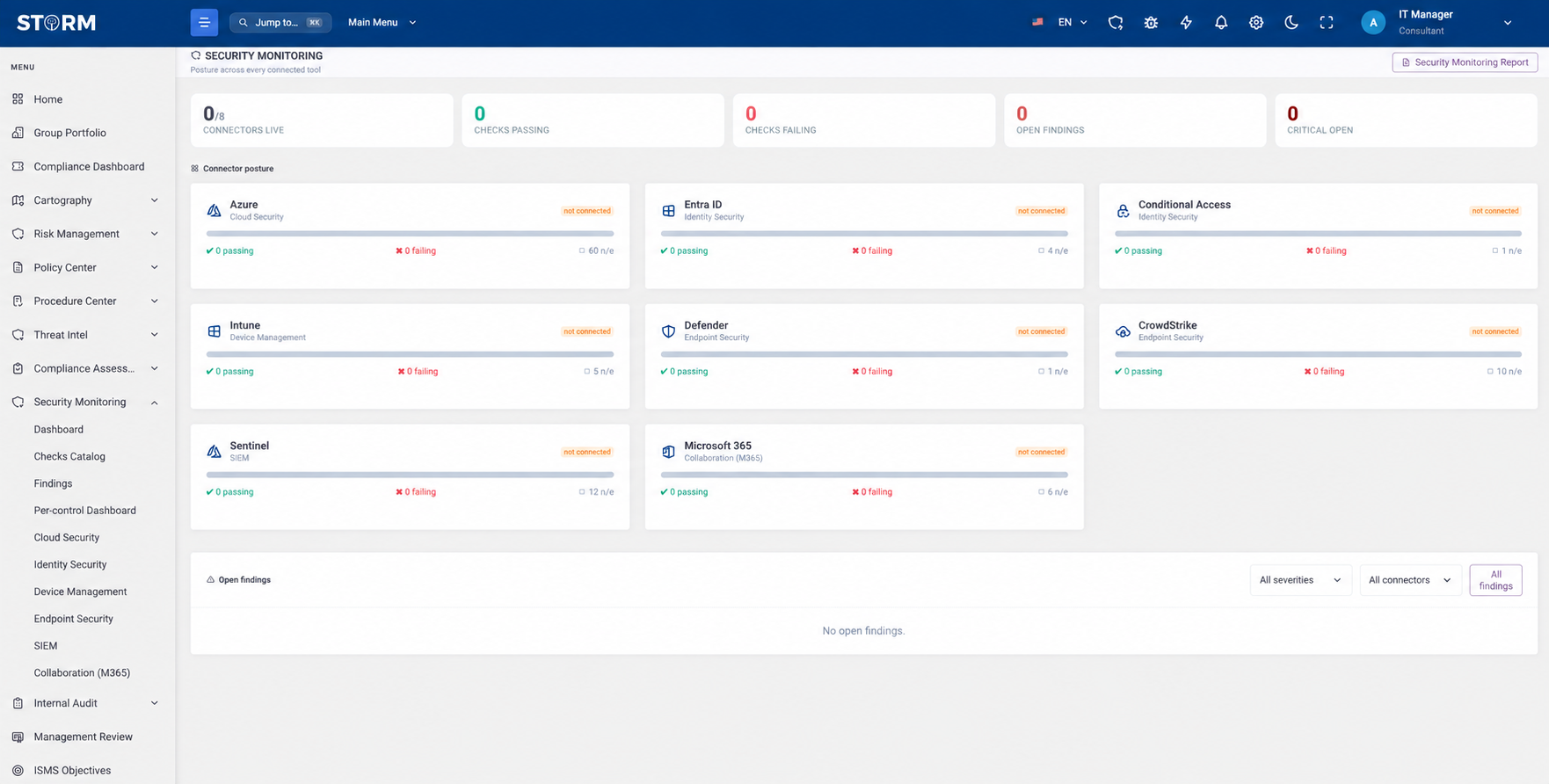1549x784 pixels.
Task: Click the Azure connector progress bar
Action: click(x=410, y=234)
